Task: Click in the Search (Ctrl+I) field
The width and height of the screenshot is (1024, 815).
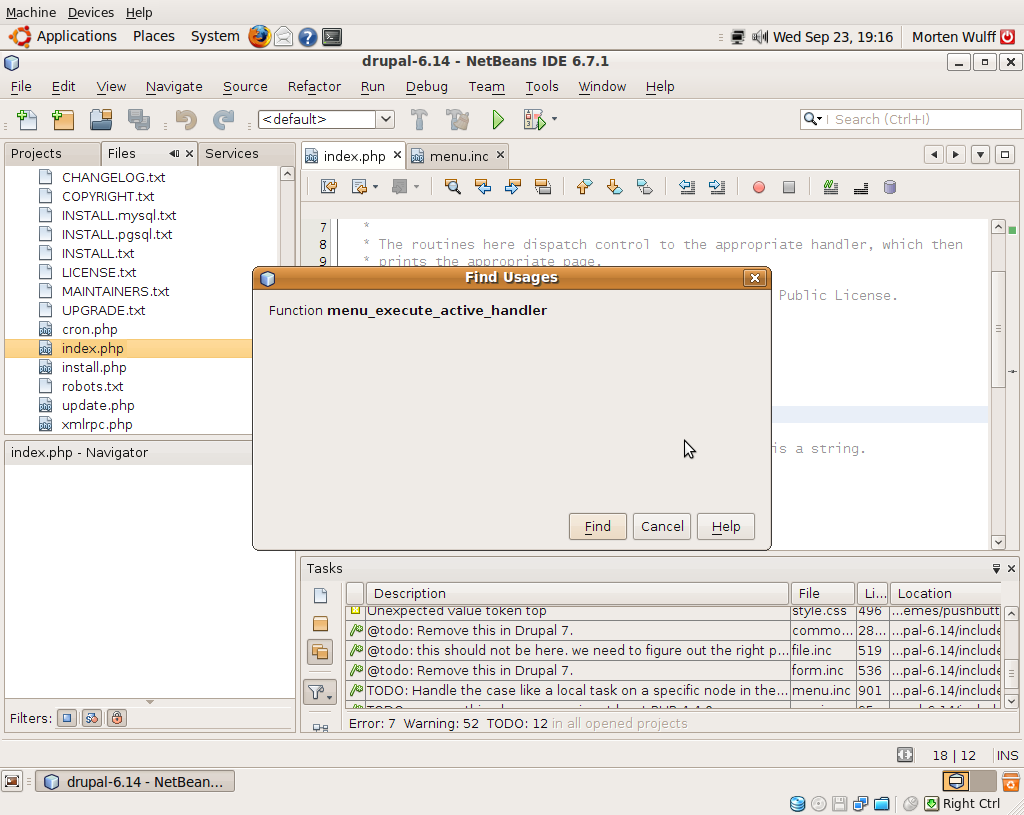Action: pos(921,120)
